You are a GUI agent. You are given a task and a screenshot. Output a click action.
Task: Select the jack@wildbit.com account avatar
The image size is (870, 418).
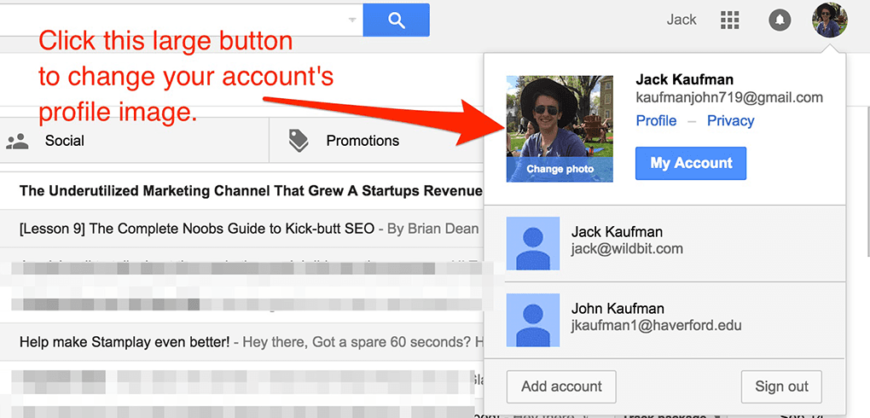531,243
